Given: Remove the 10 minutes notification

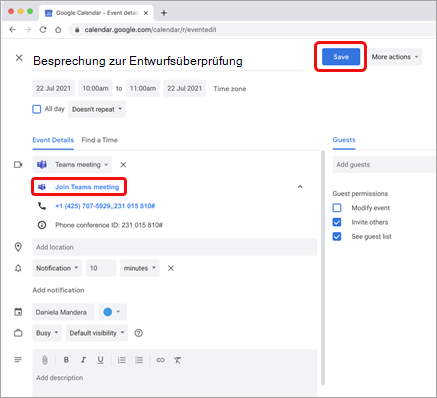Looking at the screenshot, I should coord(171,268).
